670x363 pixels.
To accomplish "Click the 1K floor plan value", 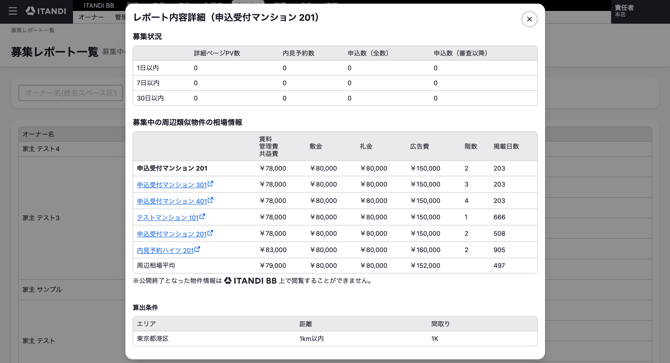I will click(x=435, y=338).
